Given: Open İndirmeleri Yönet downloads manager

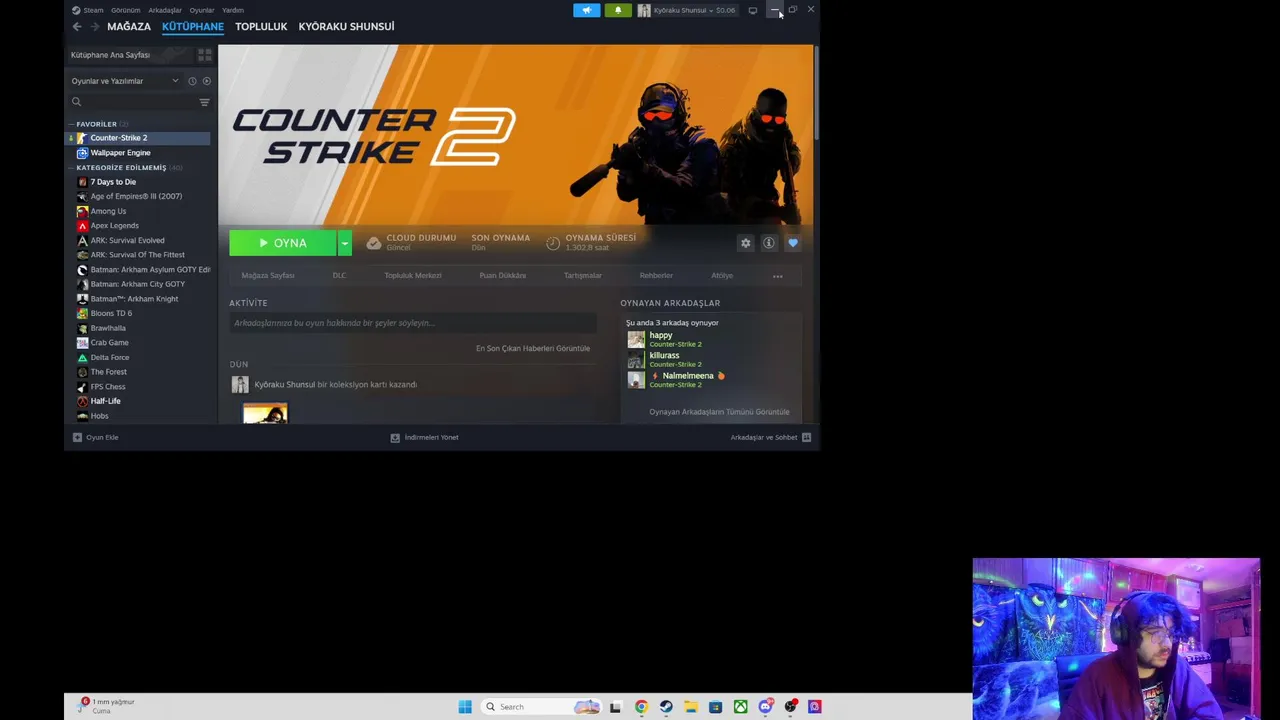Looking at the screenshot, I should (424, 437).
